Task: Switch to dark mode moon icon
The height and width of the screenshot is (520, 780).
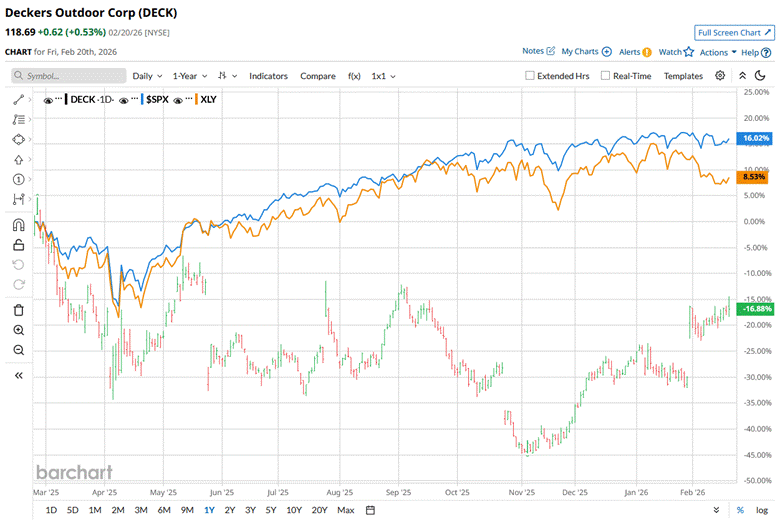Action: [762, 76]
